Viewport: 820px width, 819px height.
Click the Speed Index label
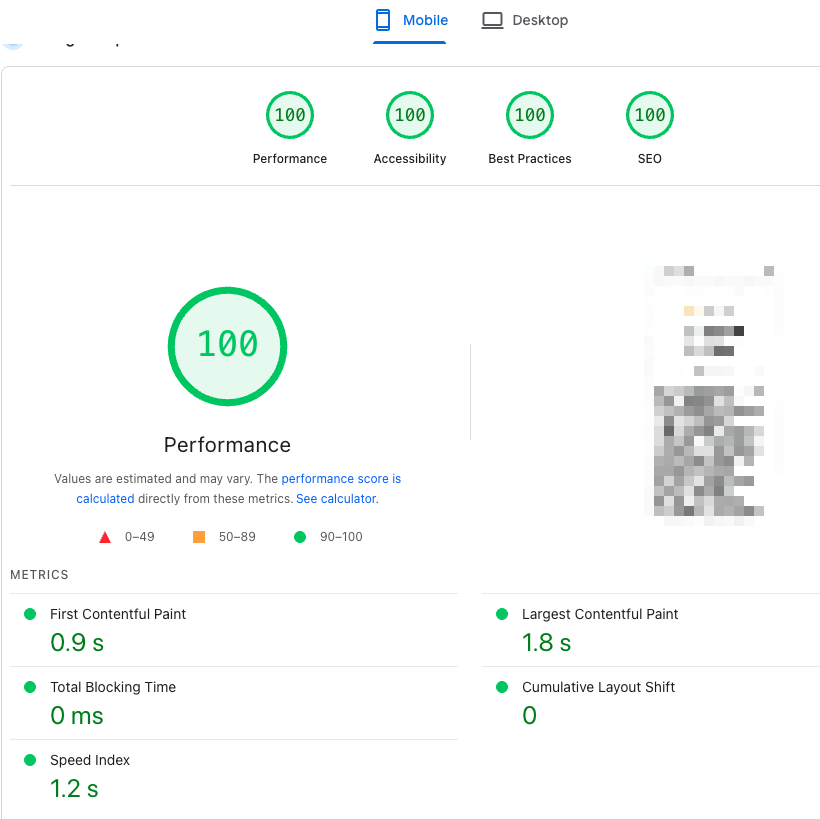pyautogui.click(x=90, y=760)
